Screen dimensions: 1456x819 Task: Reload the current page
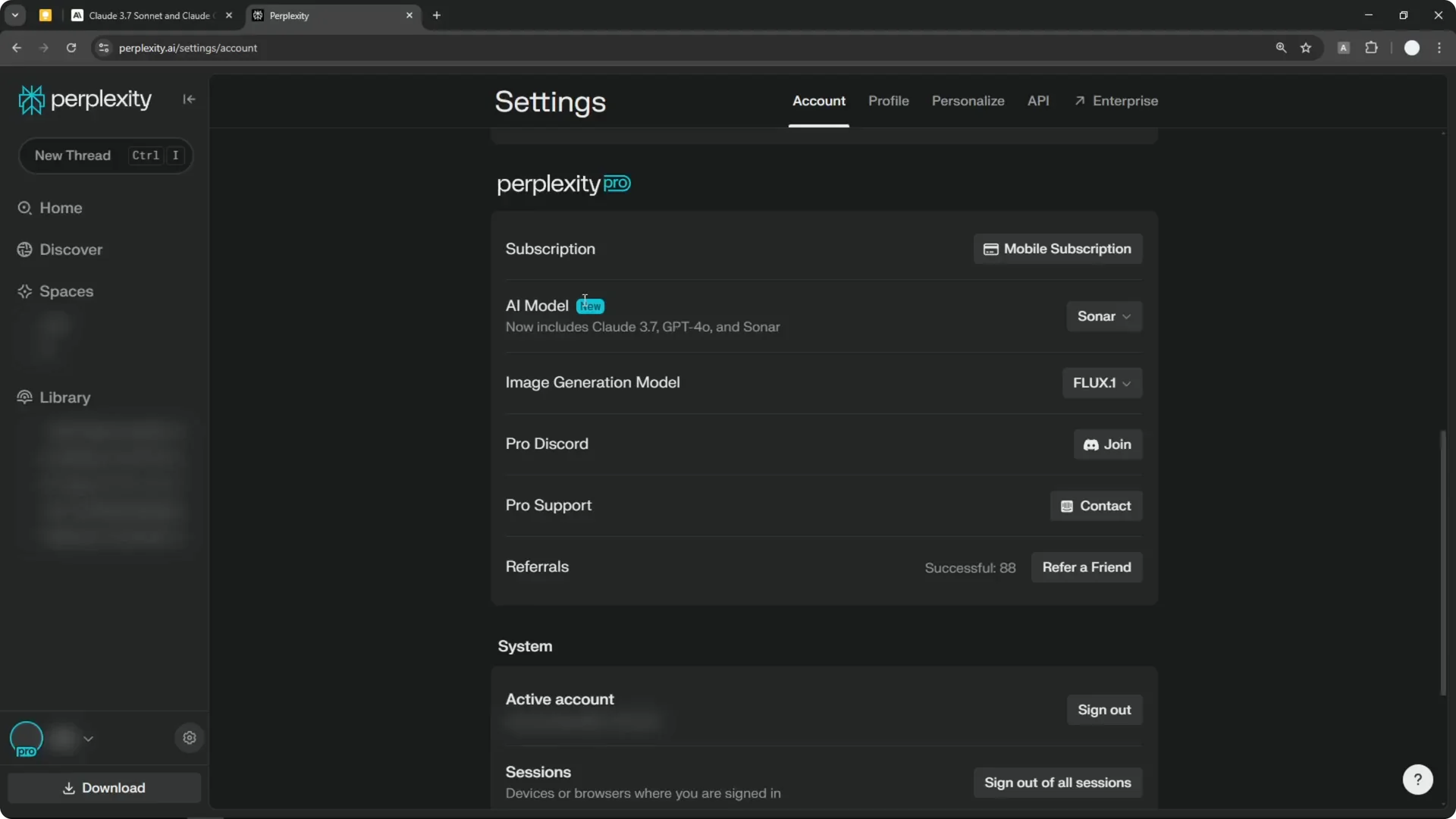point(71,48)
